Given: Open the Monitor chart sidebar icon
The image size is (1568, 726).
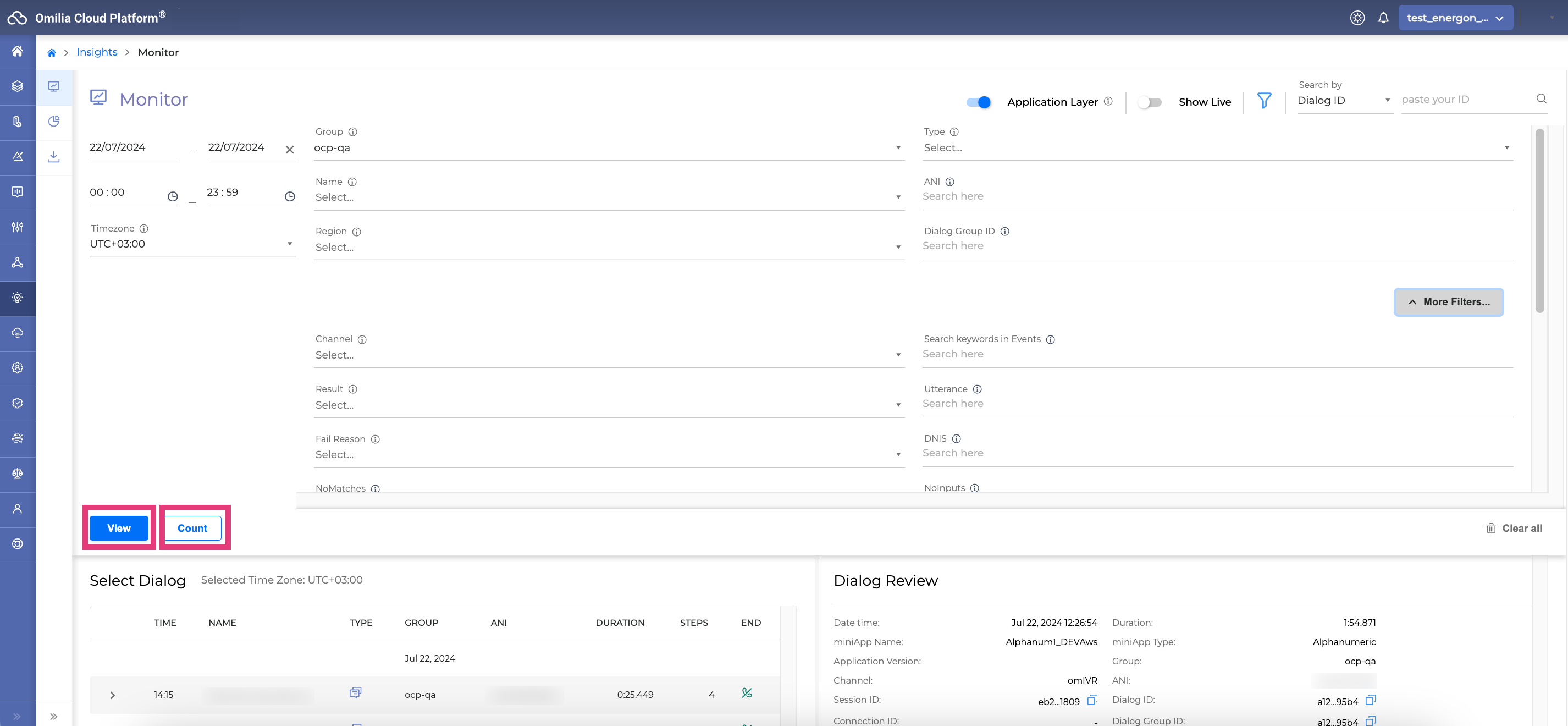Looking at the screenshot, I should [x=53, y=86].
